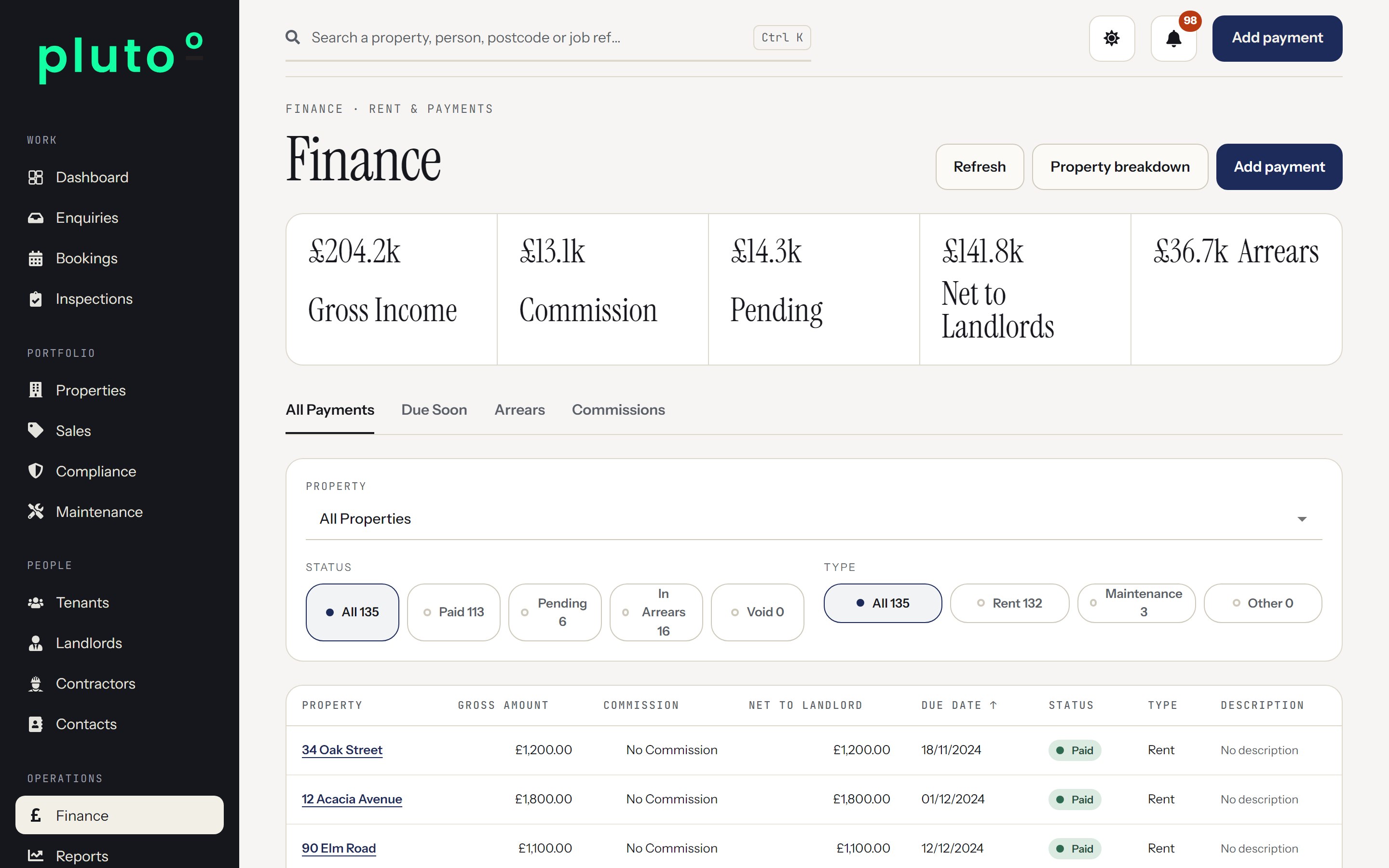Open notifications bell with 98 badge

click(1174, 39)
